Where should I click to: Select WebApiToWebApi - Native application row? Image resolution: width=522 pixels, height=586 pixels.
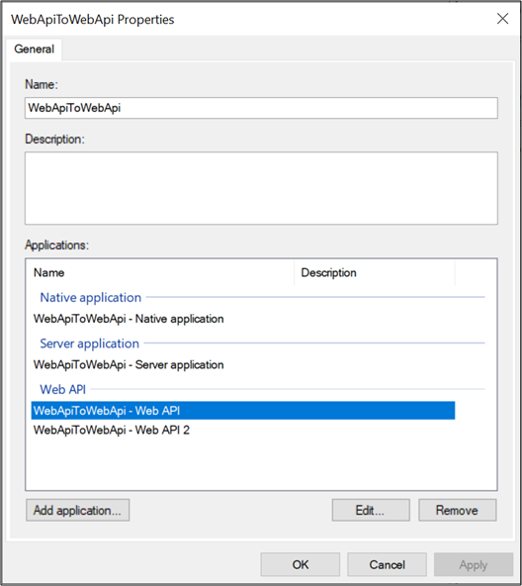click(x=243, y=319)
